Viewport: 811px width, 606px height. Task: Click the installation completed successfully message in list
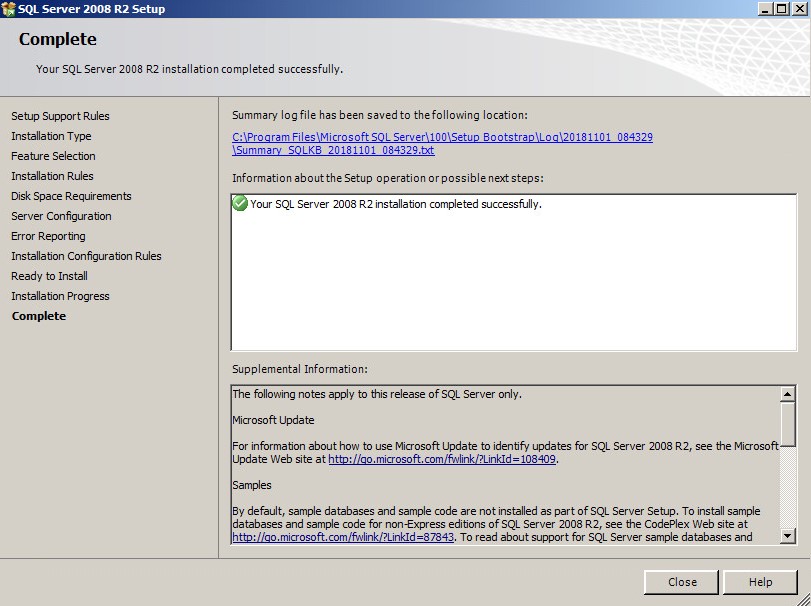tap(396, 204)
